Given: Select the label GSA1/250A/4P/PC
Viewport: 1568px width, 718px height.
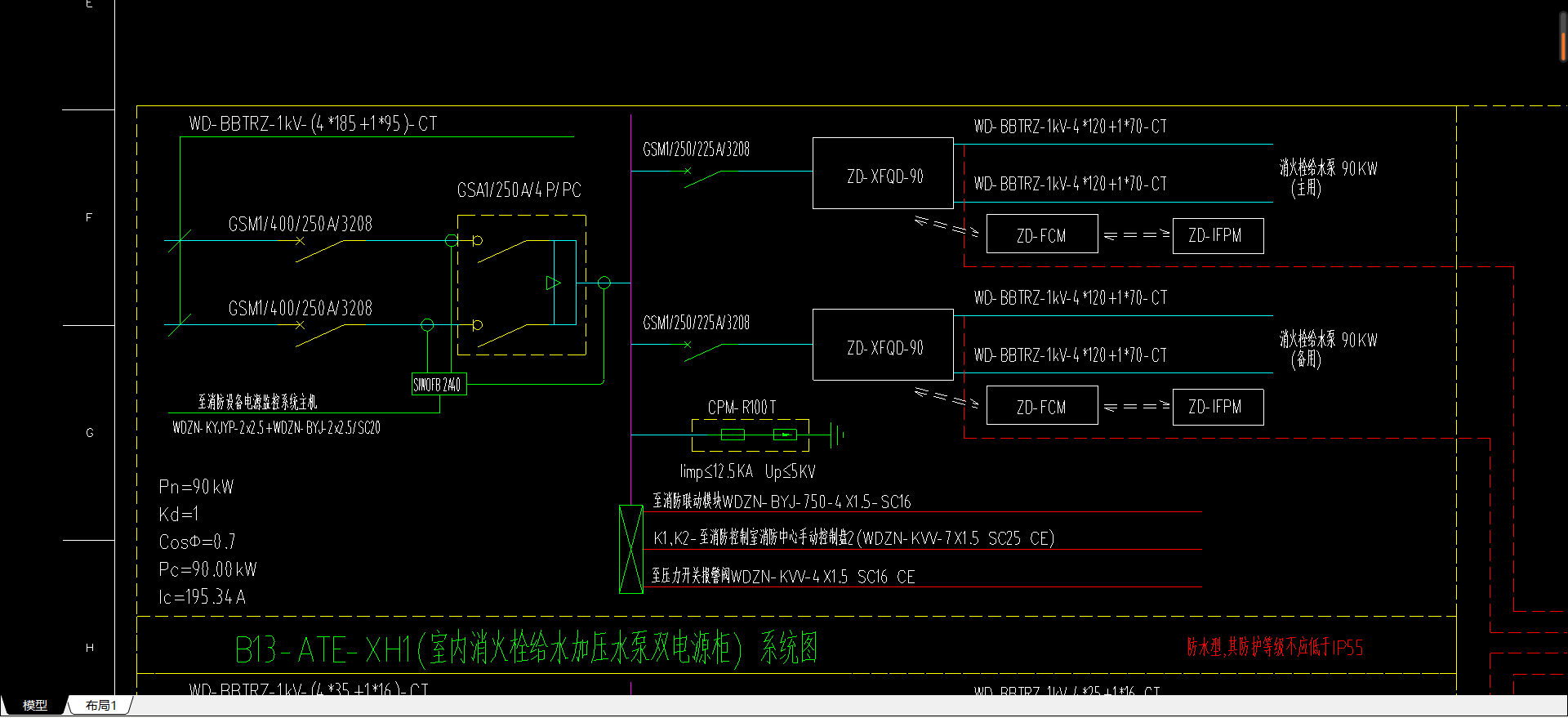Looking at the screenshot, I should click(519, 190).
